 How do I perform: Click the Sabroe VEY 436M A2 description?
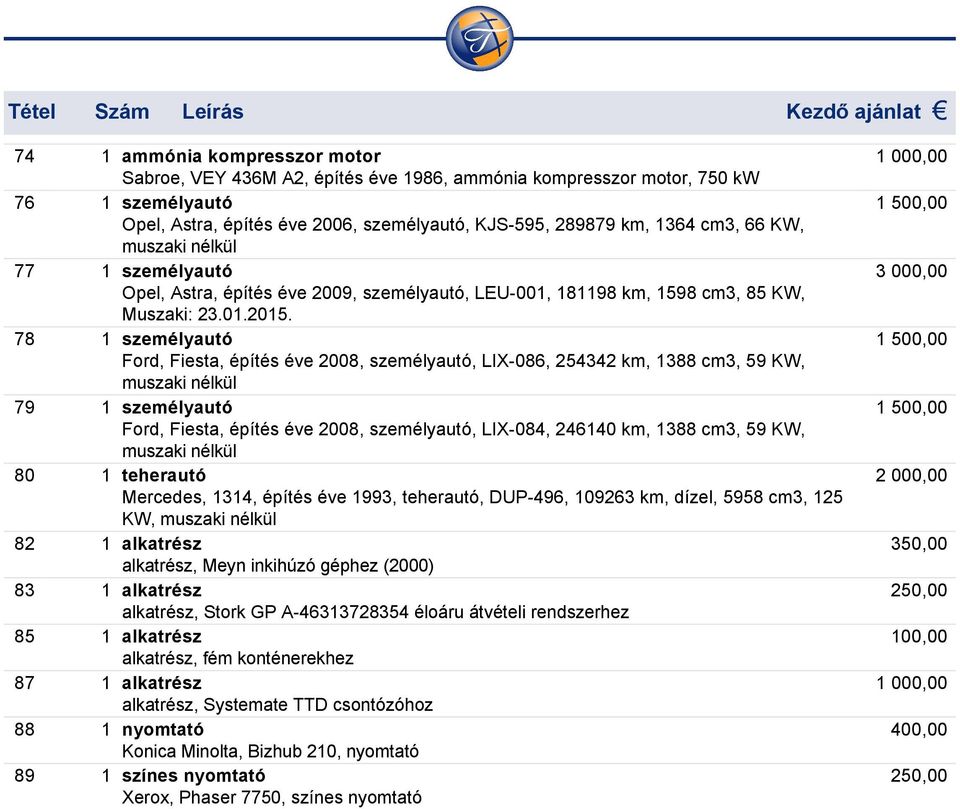pyautogui.click(x=440, y=178)
